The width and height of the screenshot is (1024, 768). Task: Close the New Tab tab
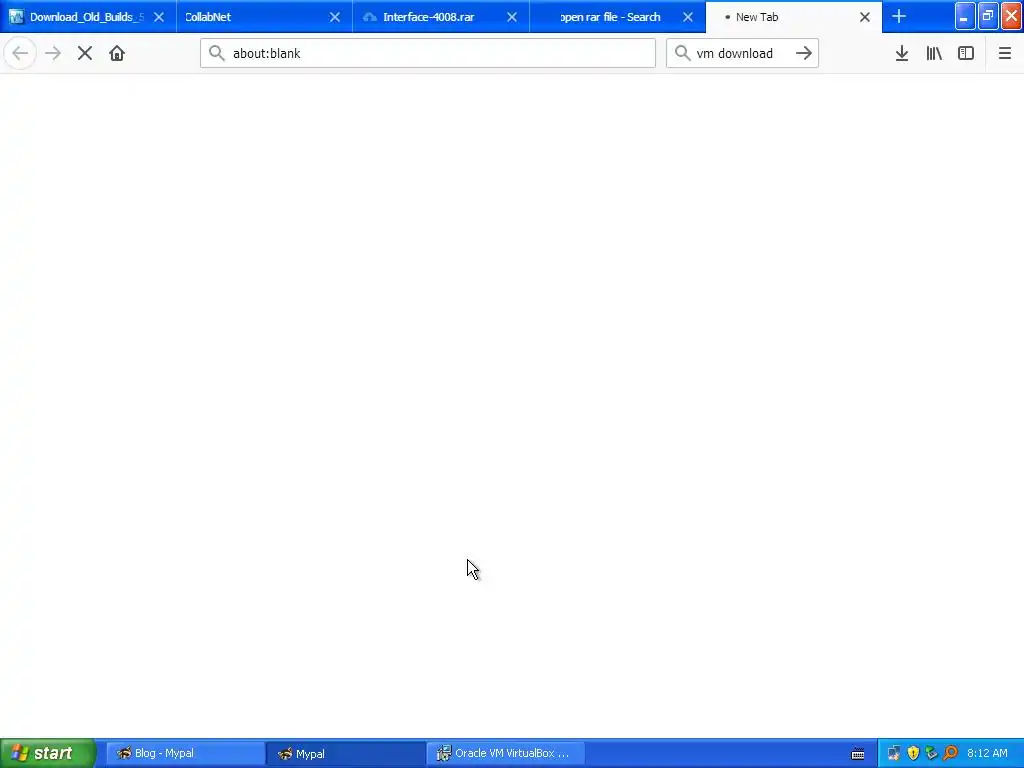coord(865,17)
